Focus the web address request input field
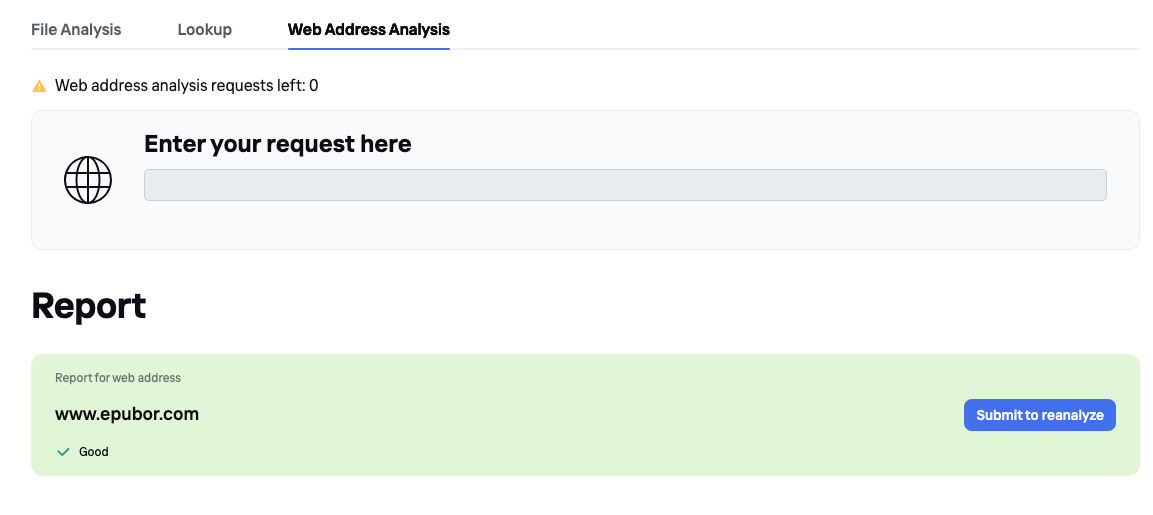 tap(625, 185)
